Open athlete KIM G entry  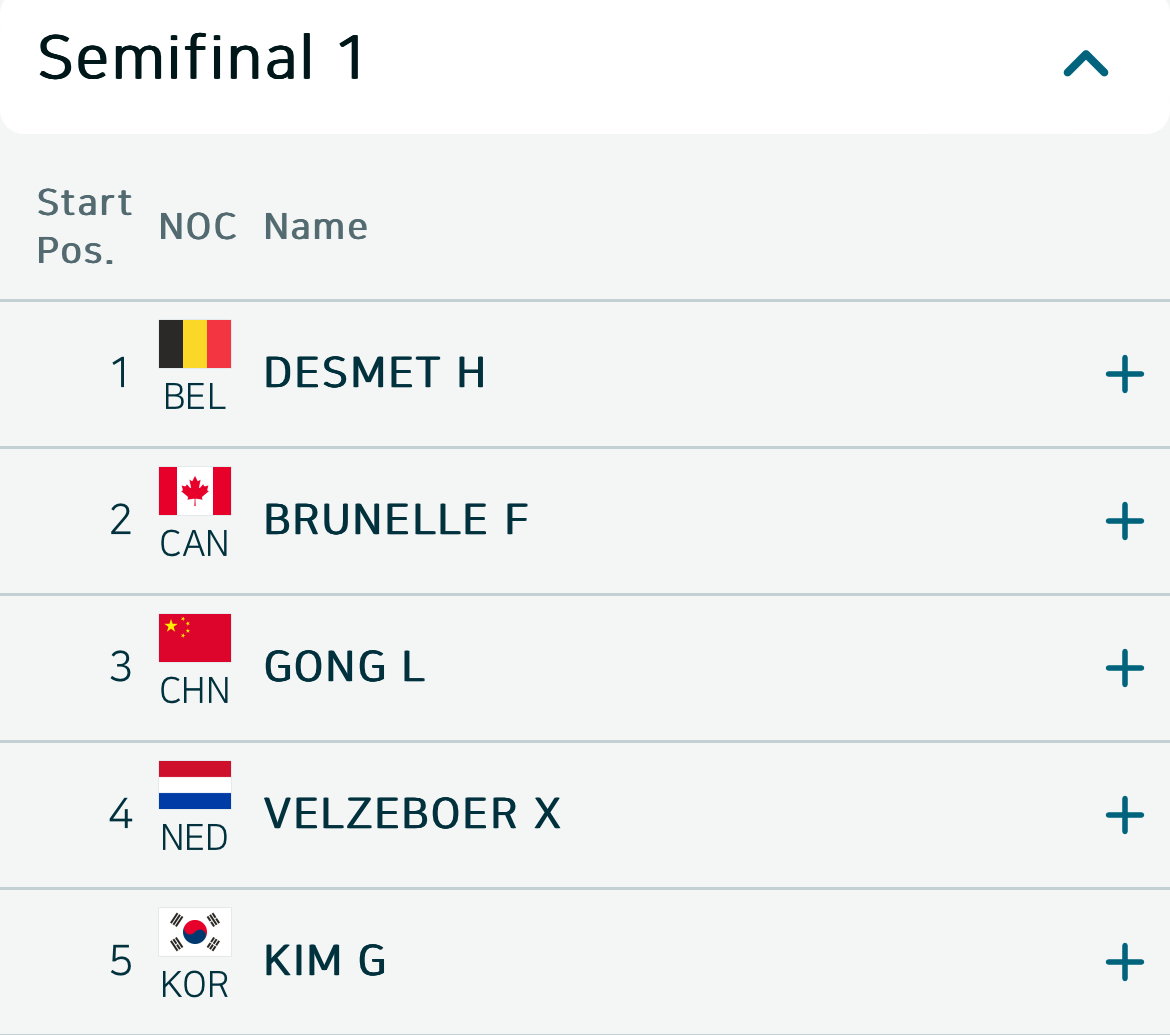pos(325,962)
